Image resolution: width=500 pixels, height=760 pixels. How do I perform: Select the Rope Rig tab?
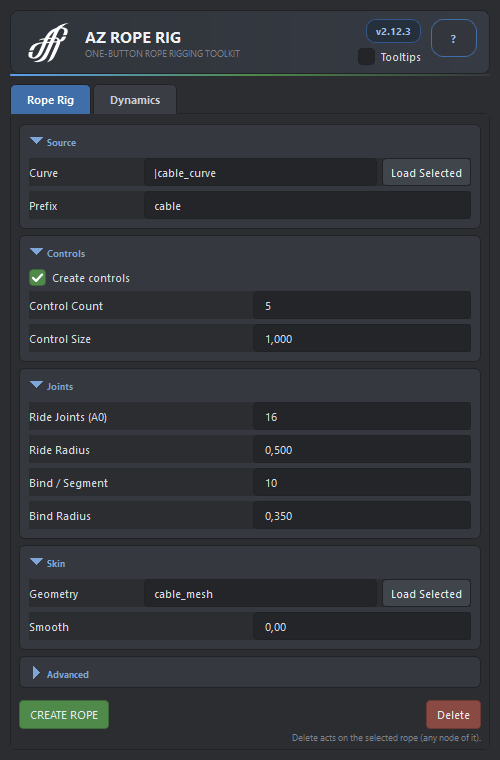(50, 100)
